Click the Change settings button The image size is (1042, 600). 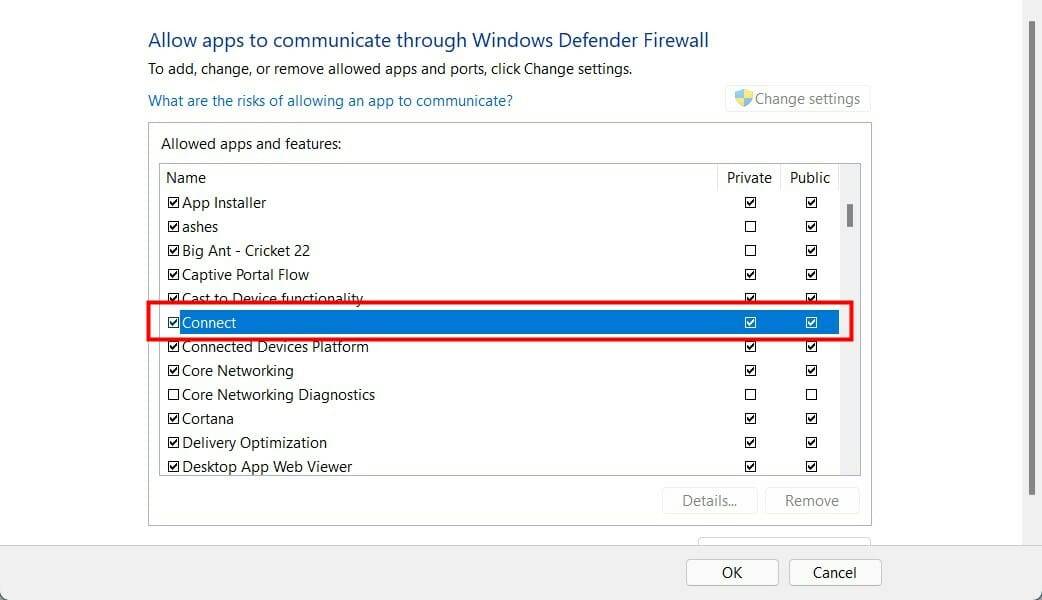click(797, 97)
